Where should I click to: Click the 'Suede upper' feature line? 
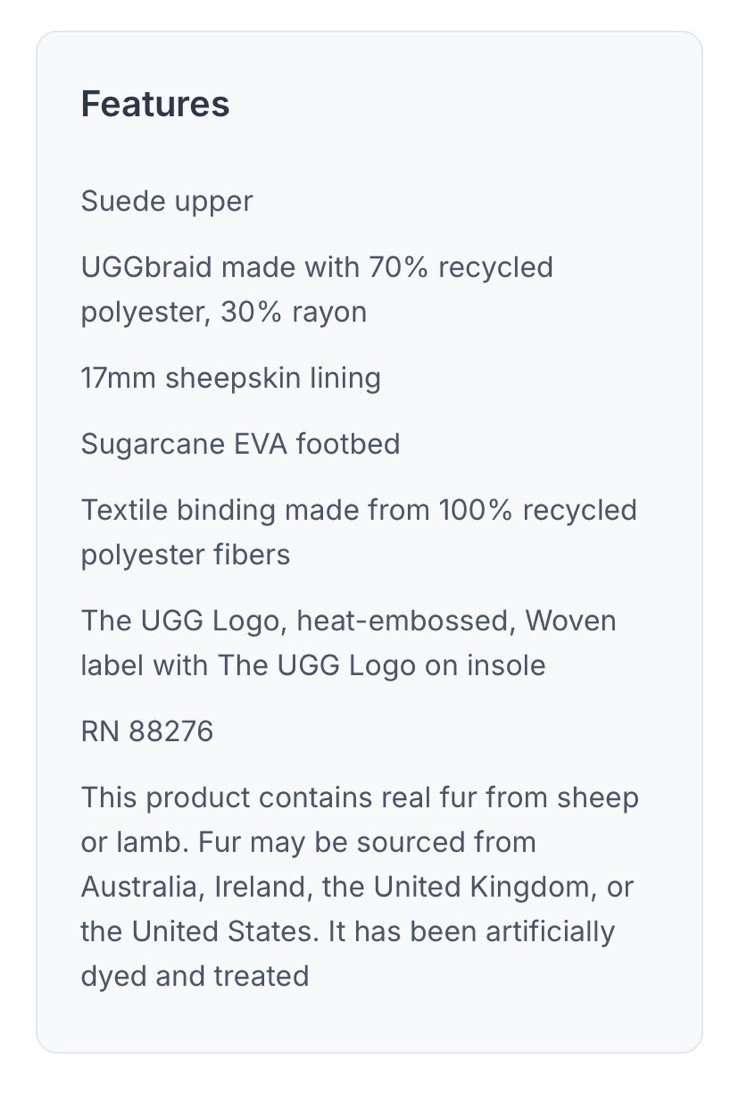click(x=166, y=201)
